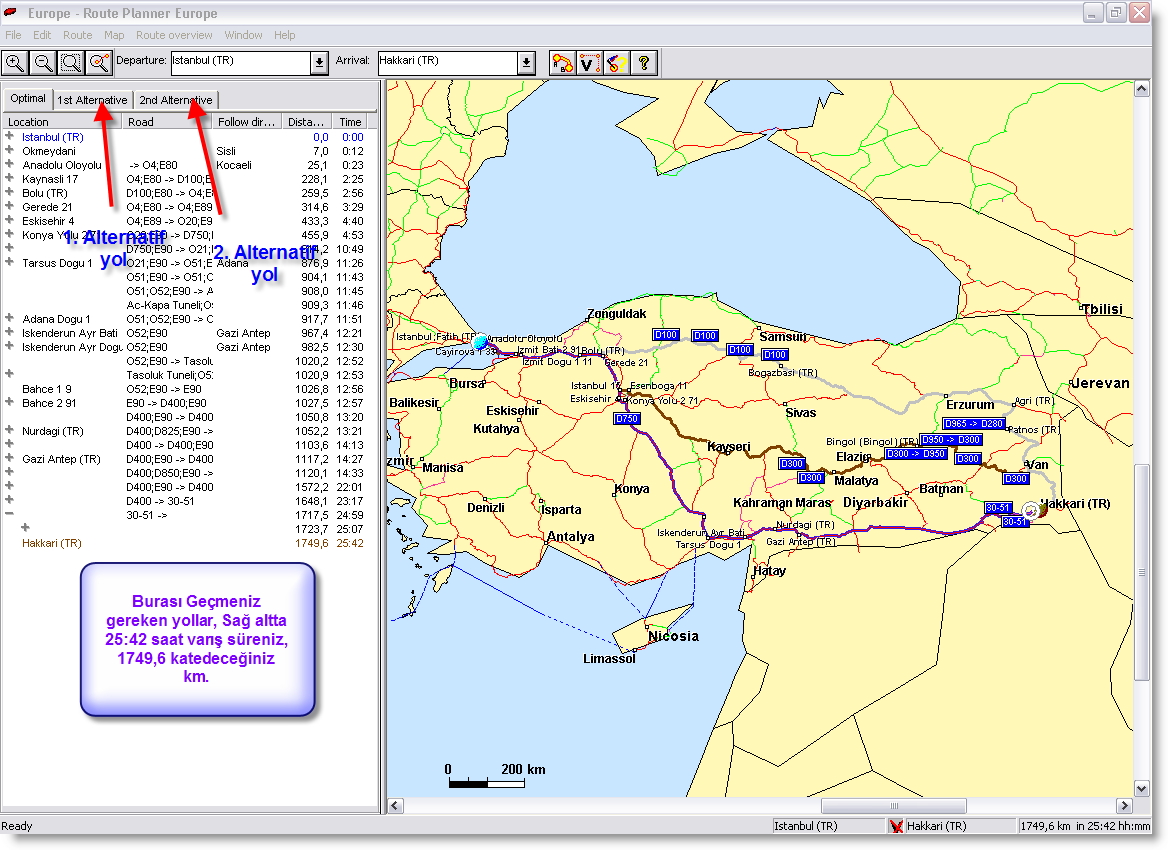Select the zoom to area tool
1168x850 pixels.
[72, 63]
